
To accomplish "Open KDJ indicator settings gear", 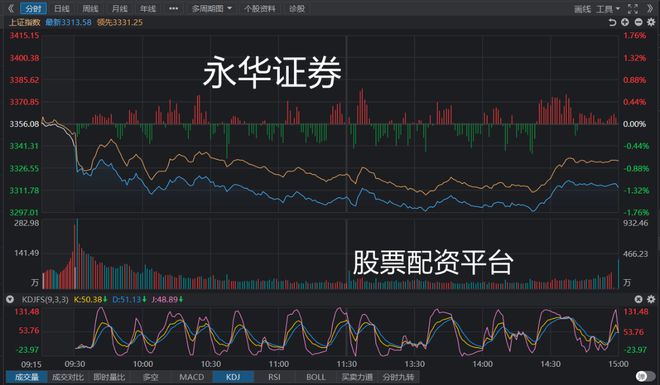I will (651, 299).
